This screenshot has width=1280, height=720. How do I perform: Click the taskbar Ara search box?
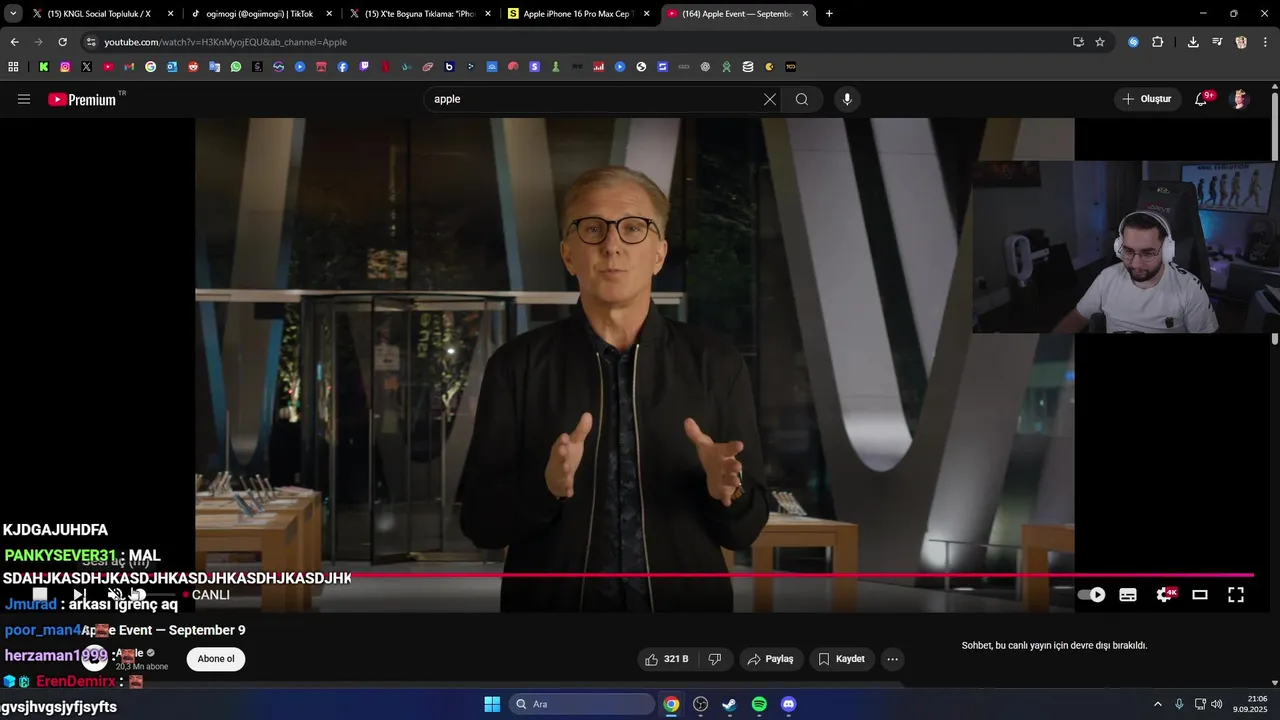[582, 704]
